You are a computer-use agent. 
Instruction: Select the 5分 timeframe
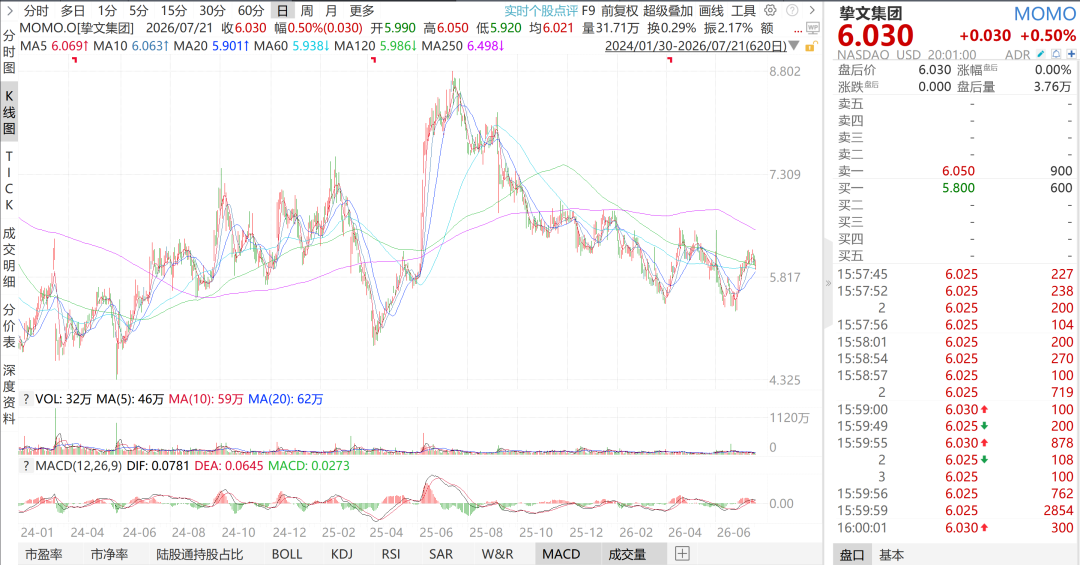coord(138,10)
